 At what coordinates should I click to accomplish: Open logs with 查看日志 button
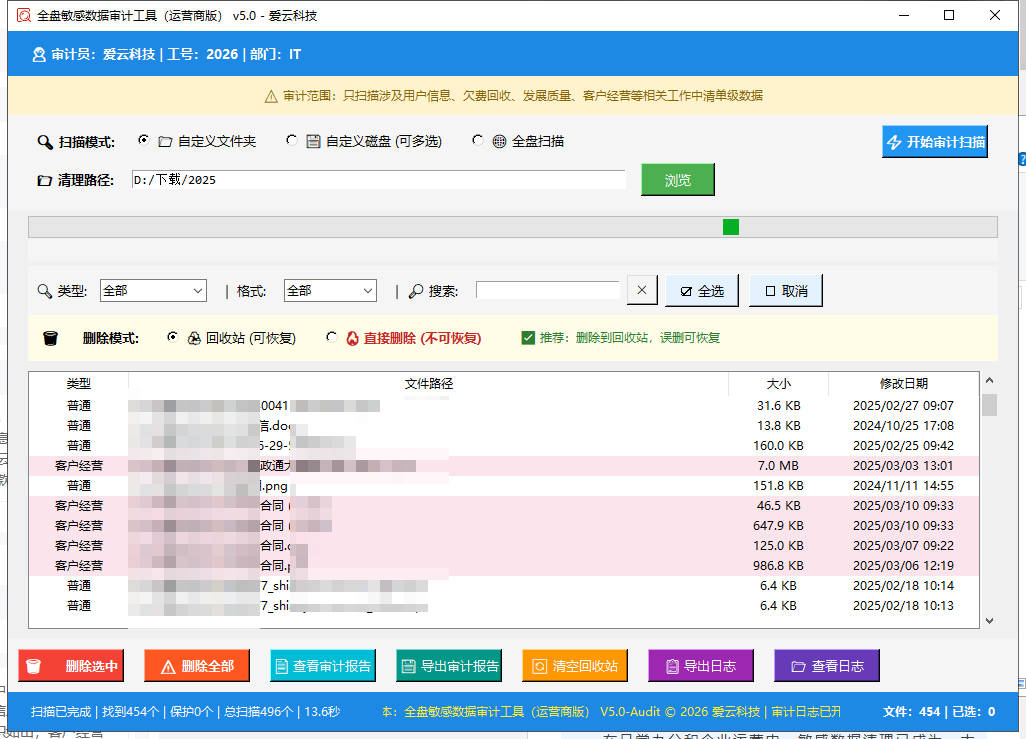point(827,666)
